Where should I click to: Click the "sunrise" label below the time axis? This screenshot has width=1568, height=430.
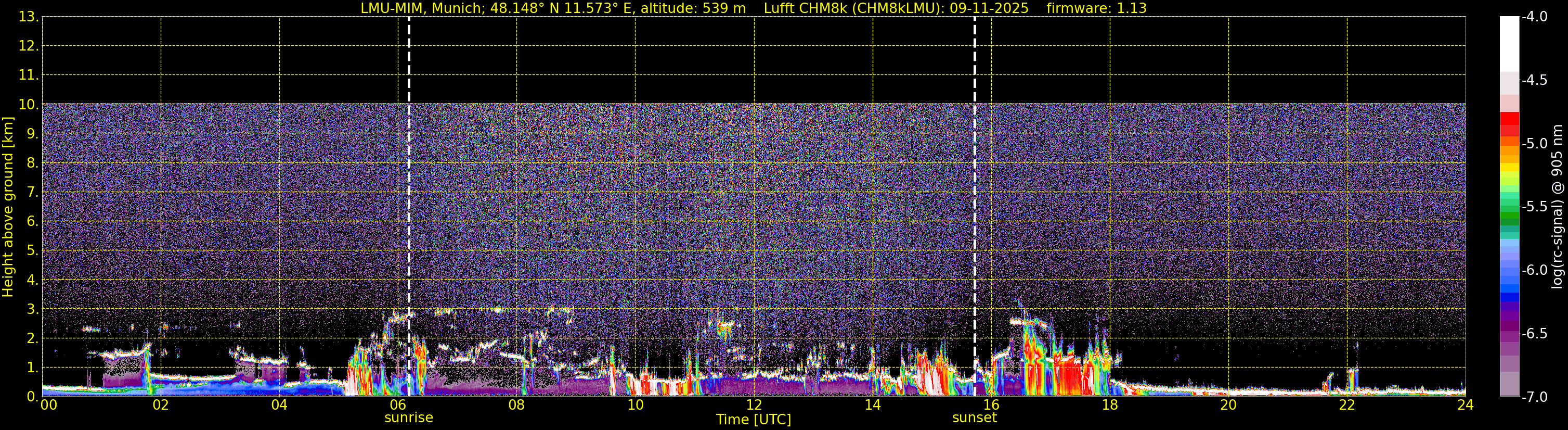pos(408,418)
